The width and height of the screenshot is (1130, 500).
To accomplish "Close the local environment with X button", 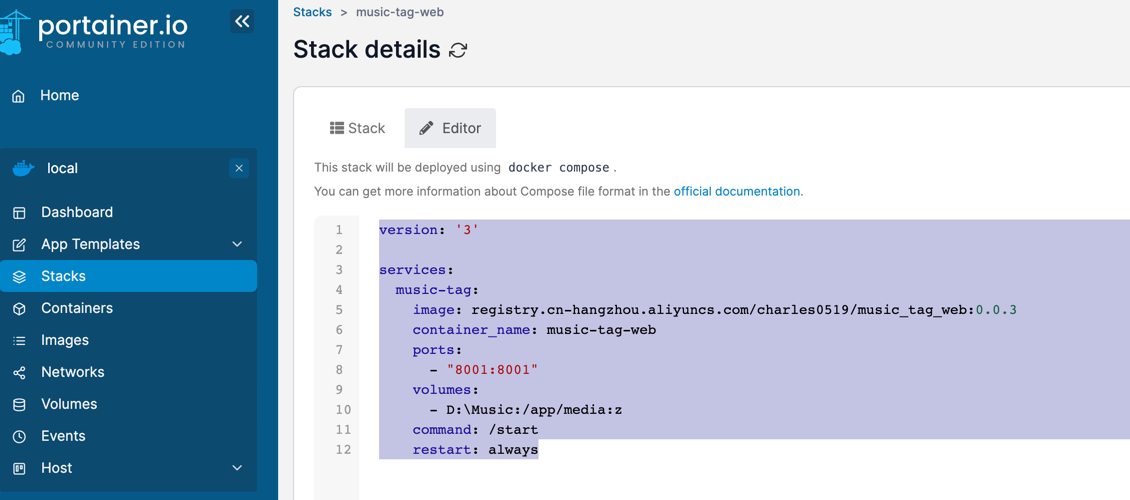I will 239,168.
